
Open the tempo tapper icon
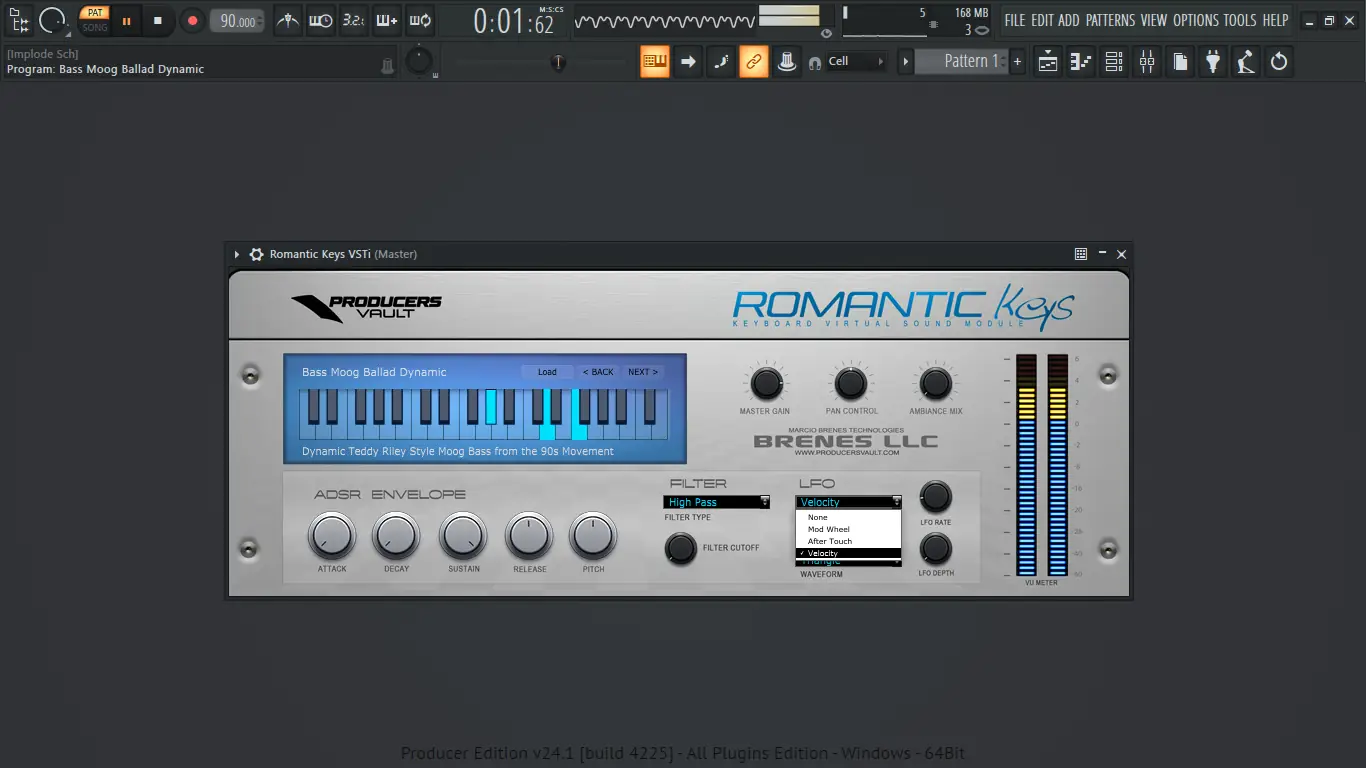click(x=1245, y=62)
